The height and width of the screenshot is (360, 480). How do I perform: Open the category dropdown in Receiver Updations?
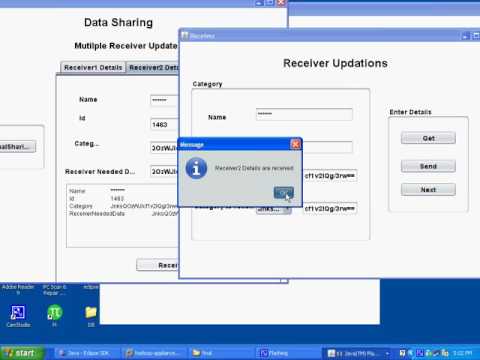[x=274, y=209]
